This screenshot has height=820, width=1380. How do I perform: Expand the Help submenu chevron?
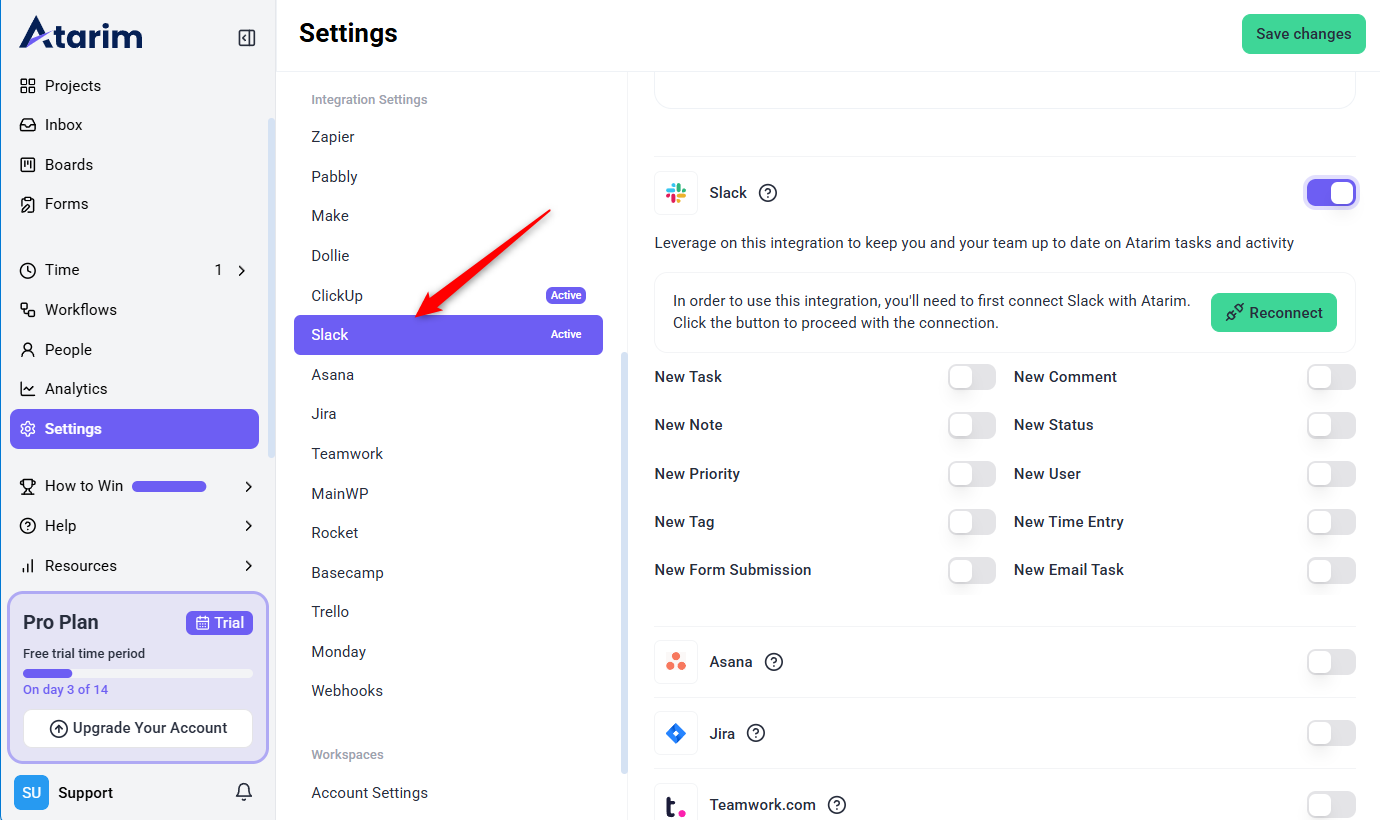click(x=248, y=526)
